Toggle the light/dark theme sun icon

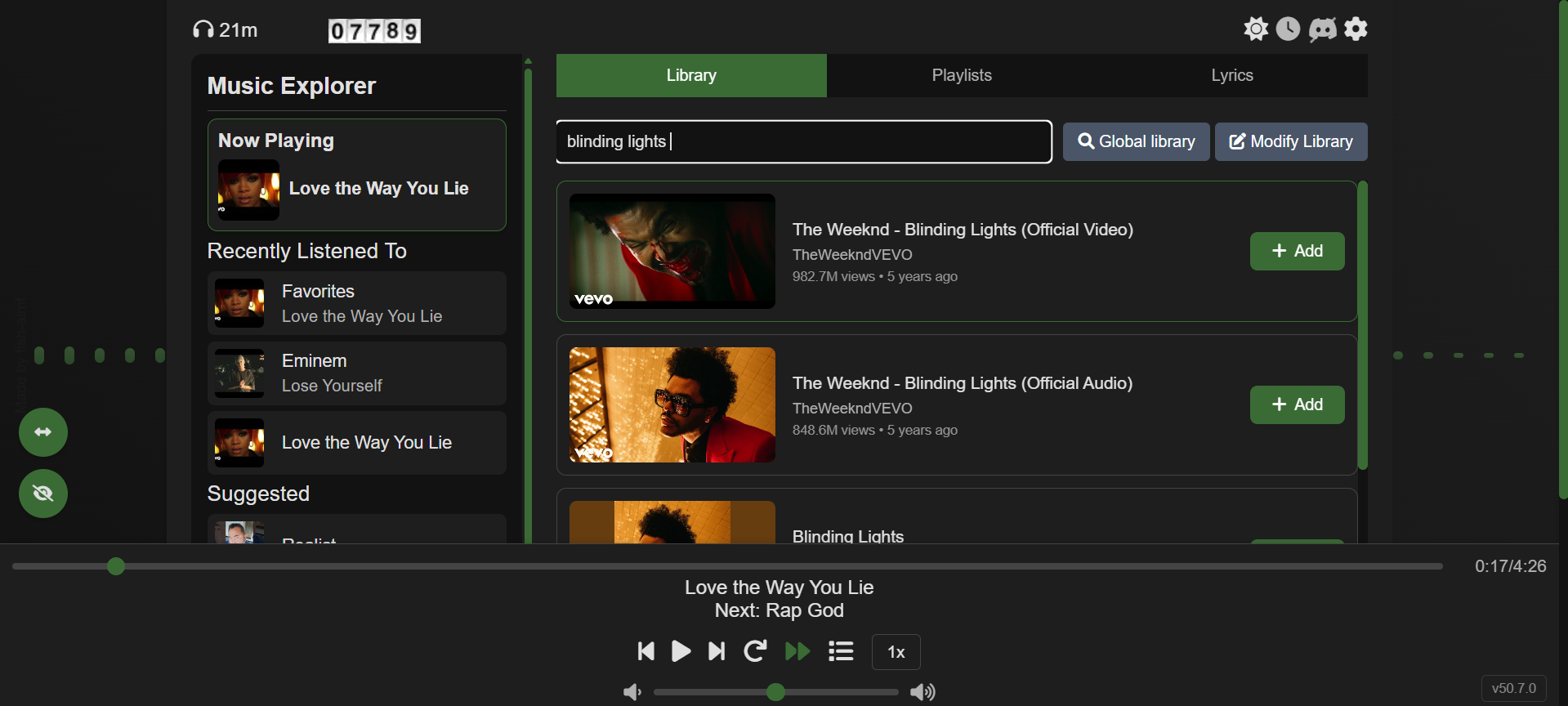click(x=1256, y=29)
